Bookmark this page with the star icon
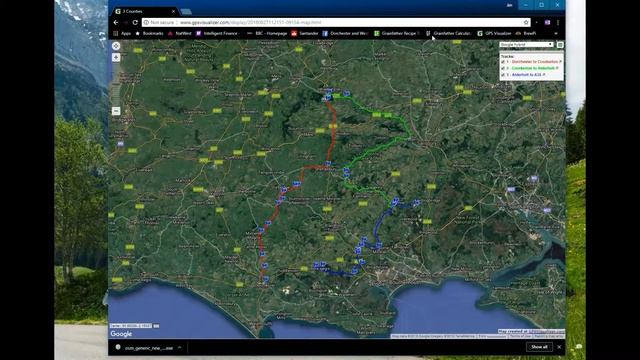Screen dimensions: 640x360 click(x=526, y=22)
